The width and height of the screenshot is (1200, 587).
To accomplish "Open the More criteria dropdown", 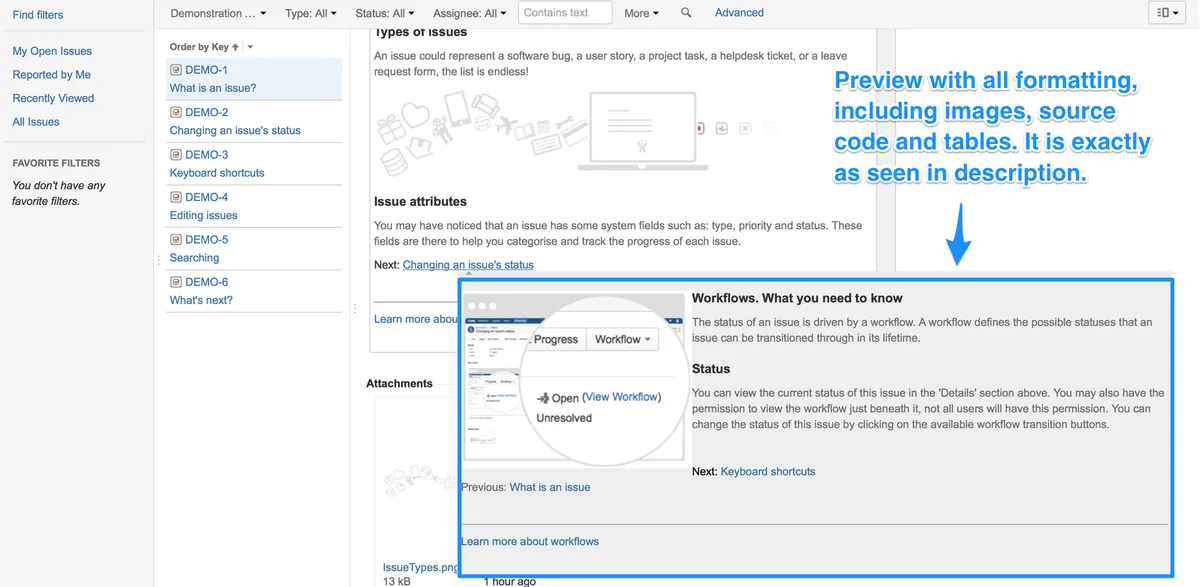I will point(641,13).
